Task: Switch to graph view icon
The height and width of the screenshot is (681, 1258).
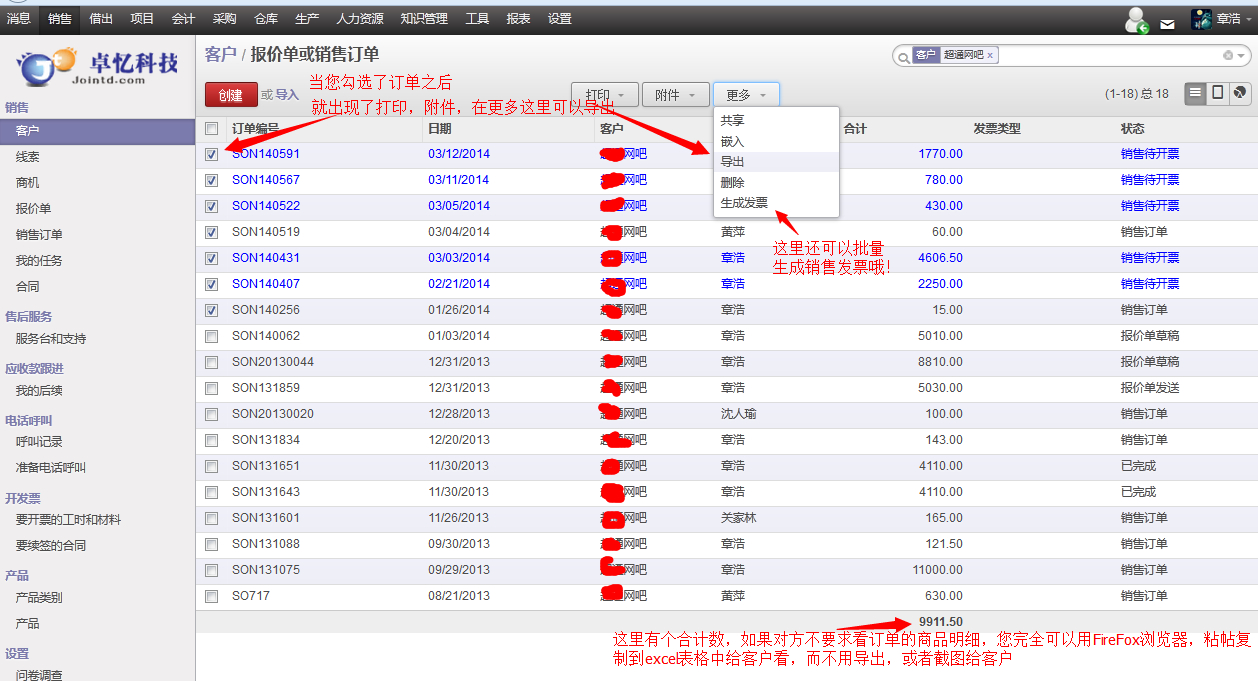Action: pyautogui.click(x=1240, y=93)
